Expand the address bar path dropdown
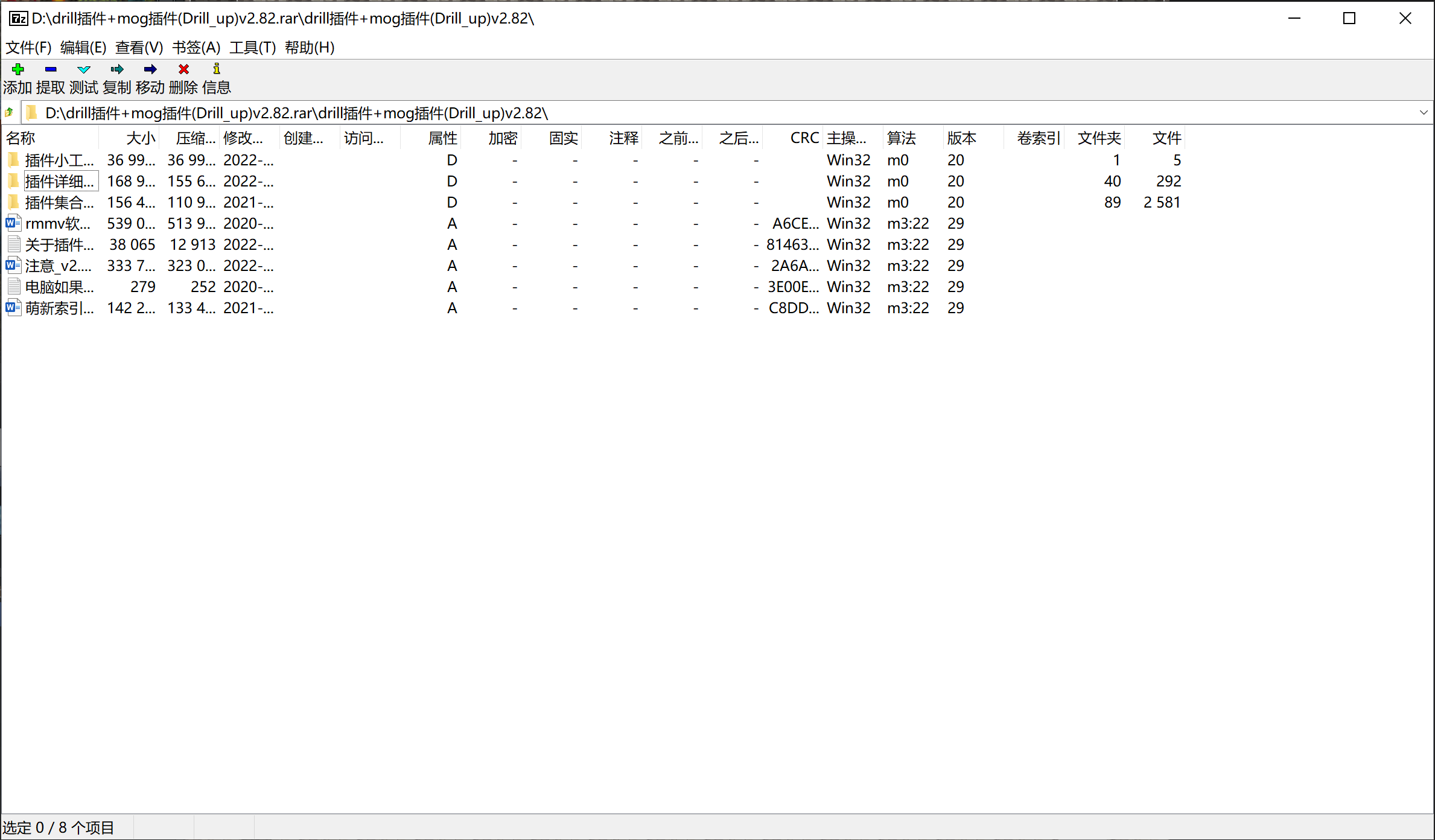Viewport: 1435px width, 840px height. point(1424,113)
